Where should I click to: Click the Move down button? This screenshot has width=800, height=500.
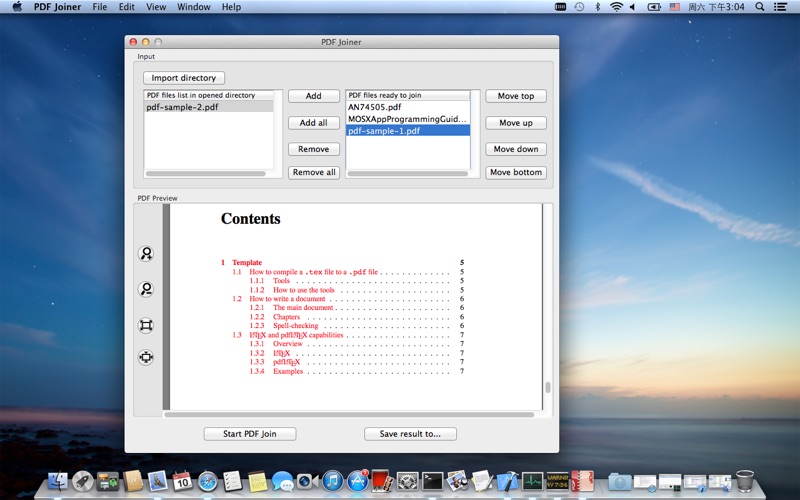point(516,149)
